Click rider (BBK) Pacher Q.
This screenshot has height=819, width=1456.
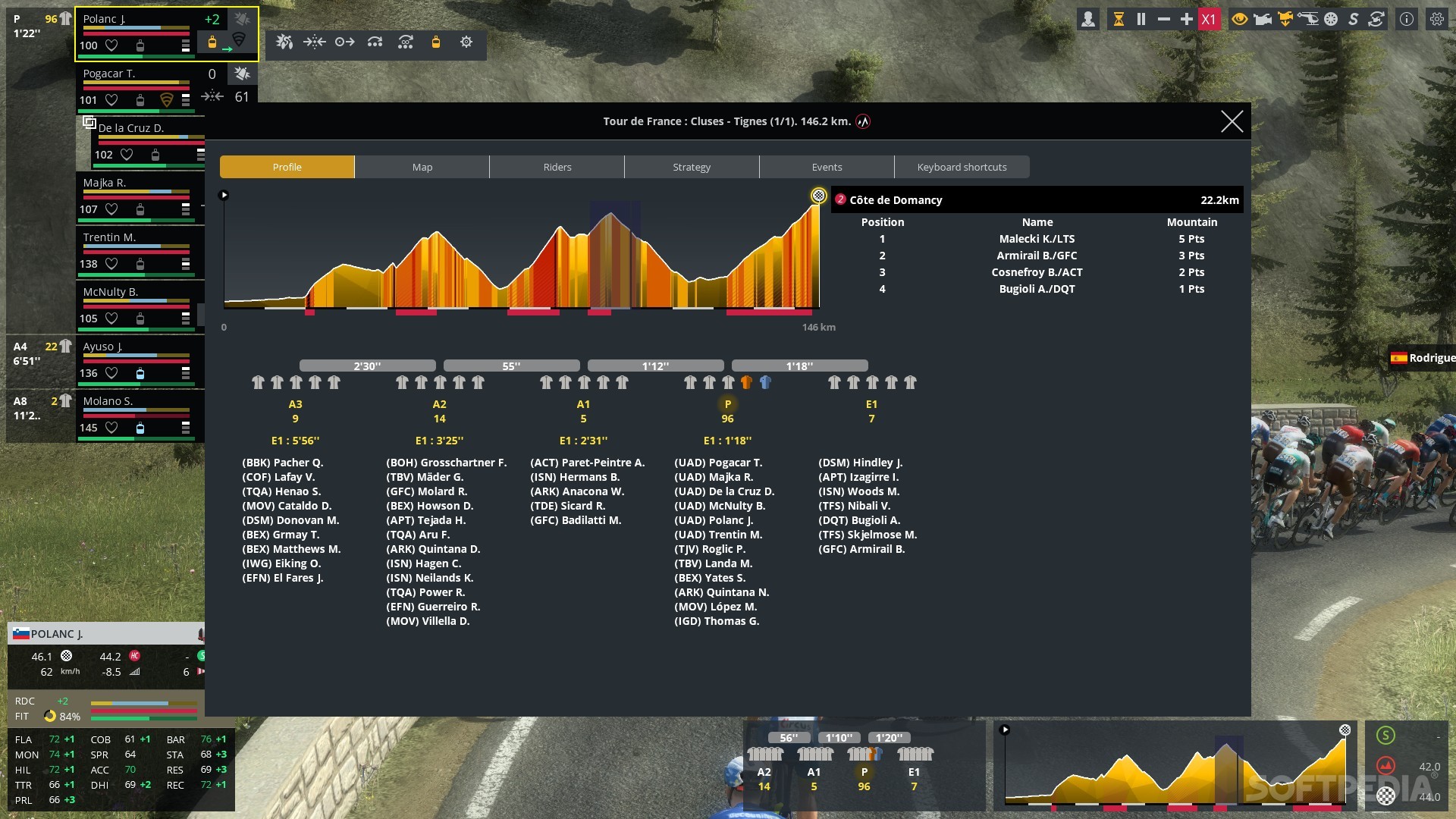(x=282, y=463)
